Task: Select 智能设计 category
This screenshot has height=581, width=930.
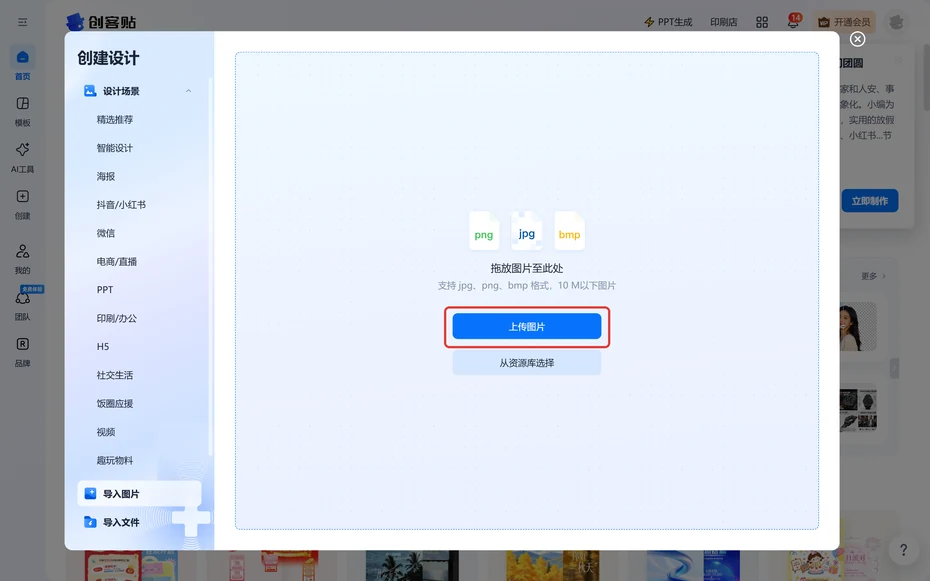Action: (x=115, y=148)
